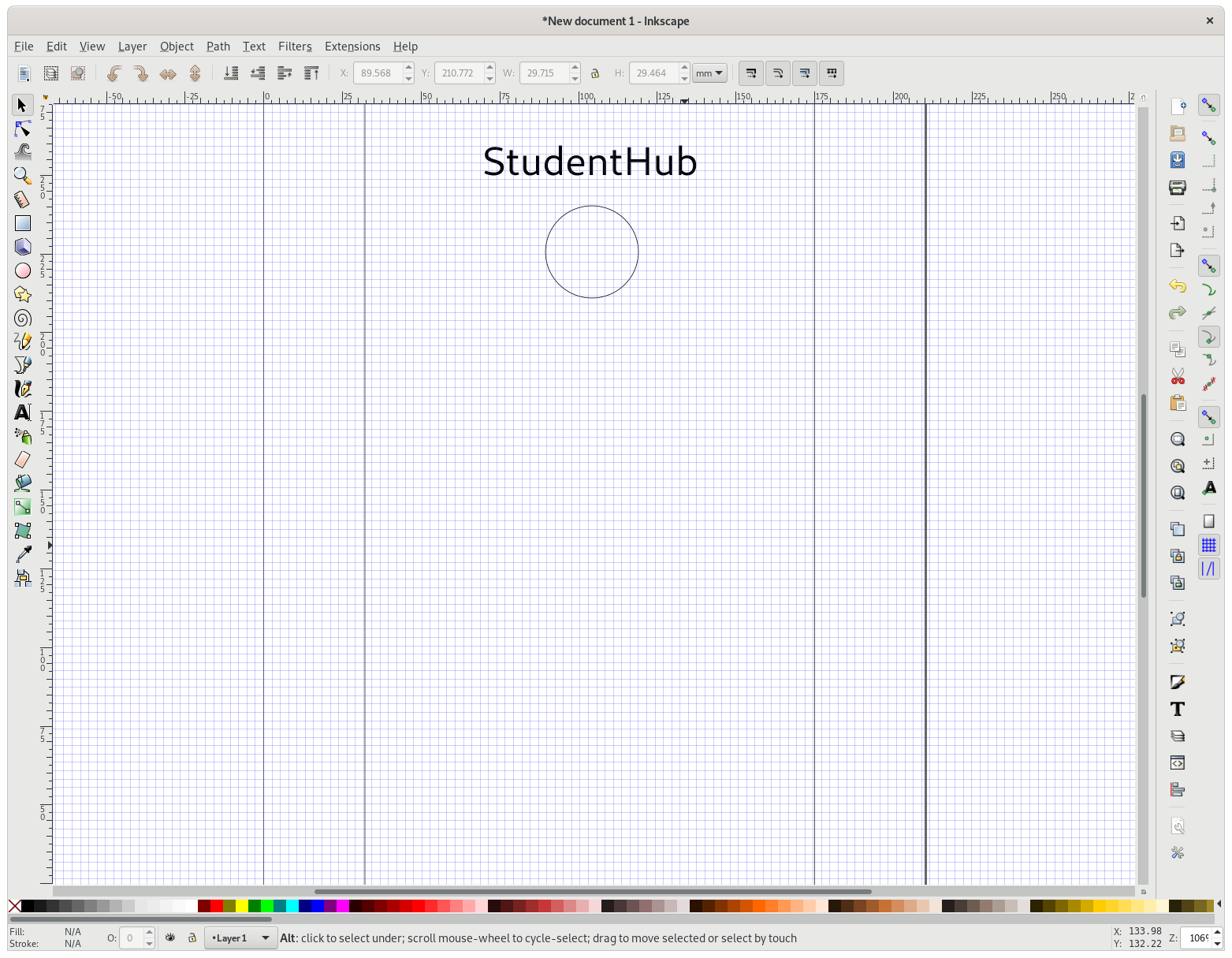Toggle master snapping enable button

(1209, 105)
